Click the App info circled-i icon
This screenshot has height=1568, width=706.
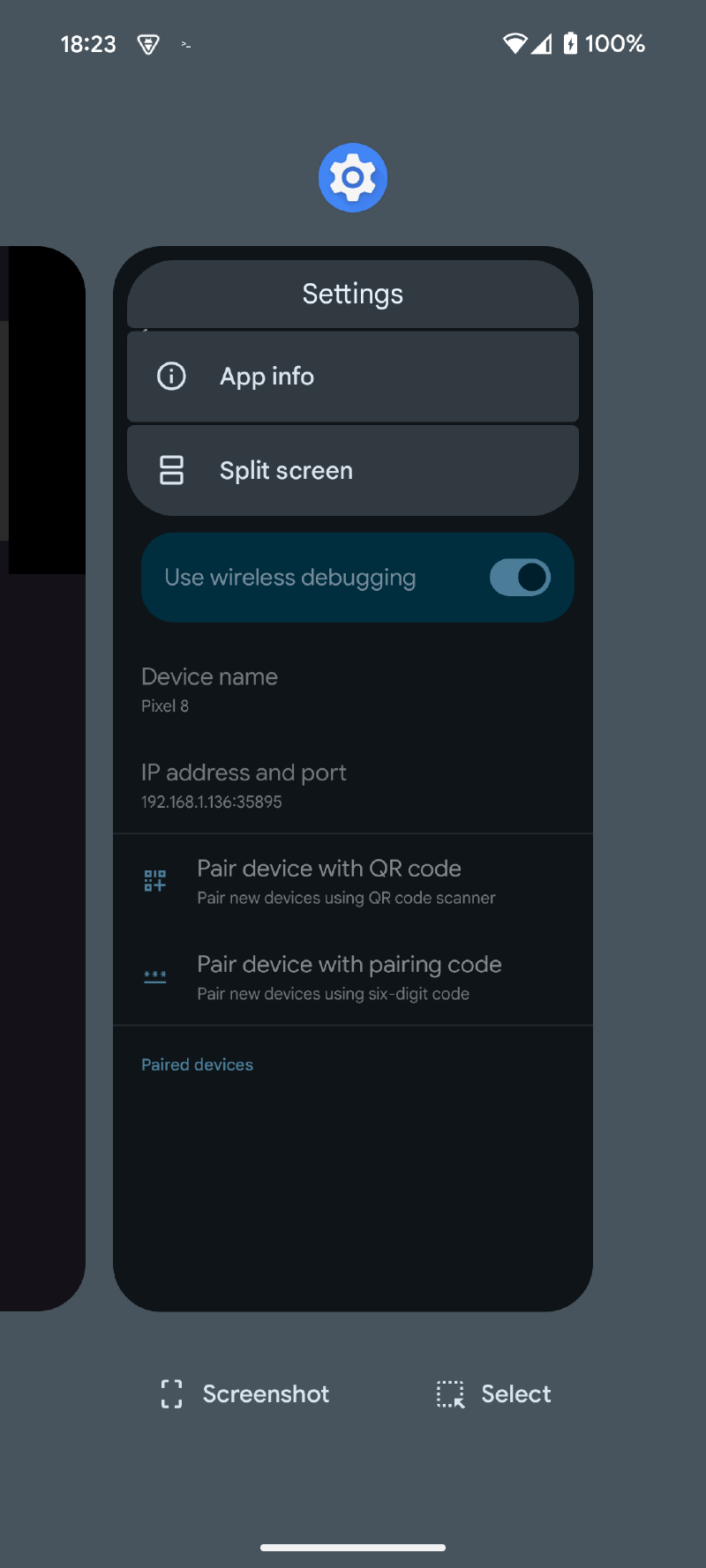(x=171, y=377)
